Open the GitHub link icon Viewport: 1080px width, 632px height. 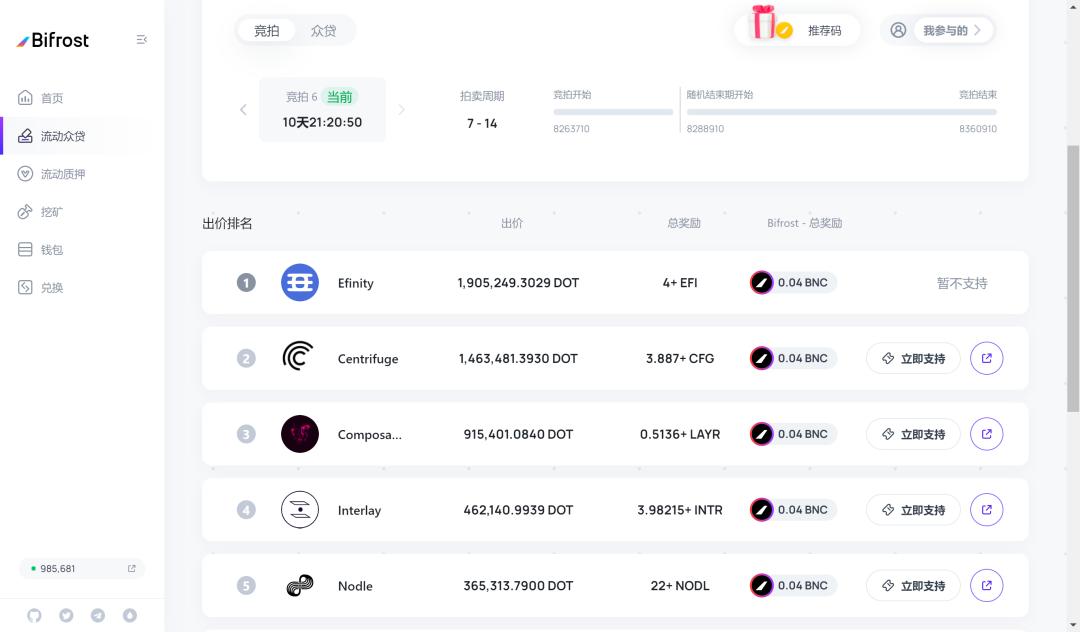[34, 616]
